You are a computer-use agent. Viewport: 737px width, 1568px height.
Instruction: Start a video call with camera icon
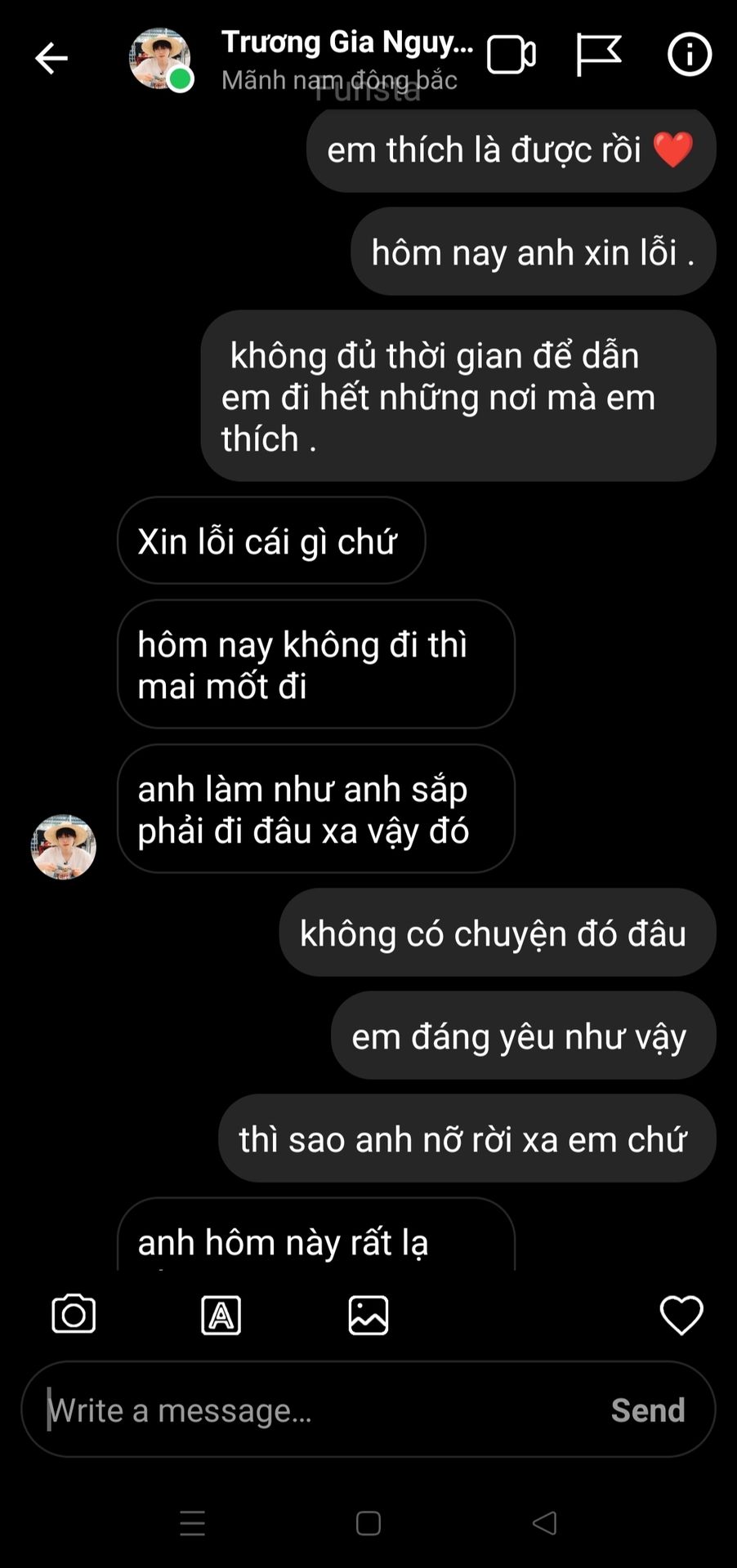[511, 56]
